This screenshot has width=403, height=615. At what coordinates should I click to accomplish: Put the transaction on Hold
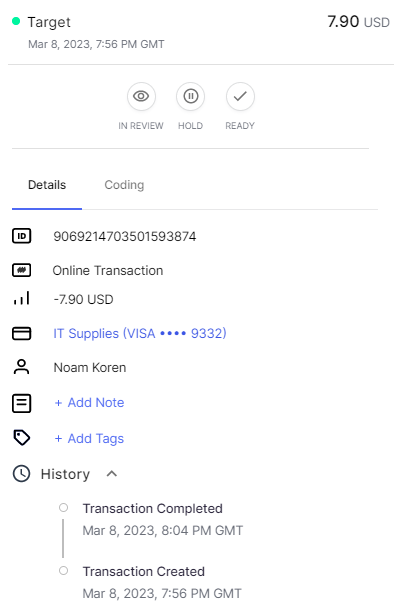click(x=190, y=96)
